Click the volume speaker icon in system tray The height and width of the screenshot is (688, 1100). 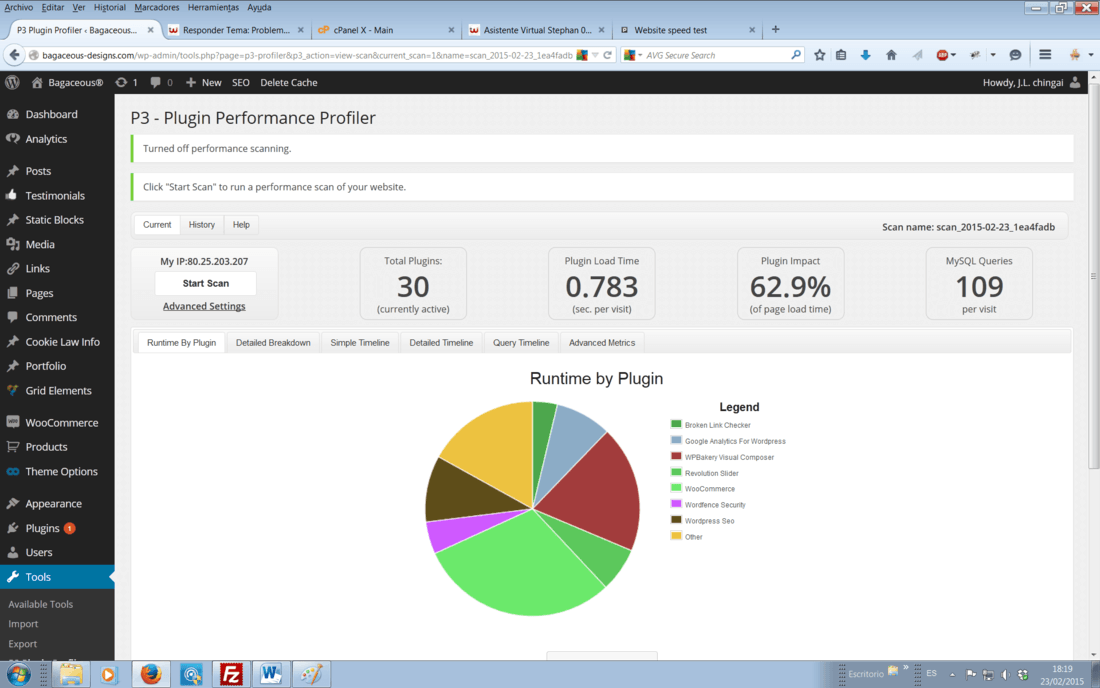1005,675
